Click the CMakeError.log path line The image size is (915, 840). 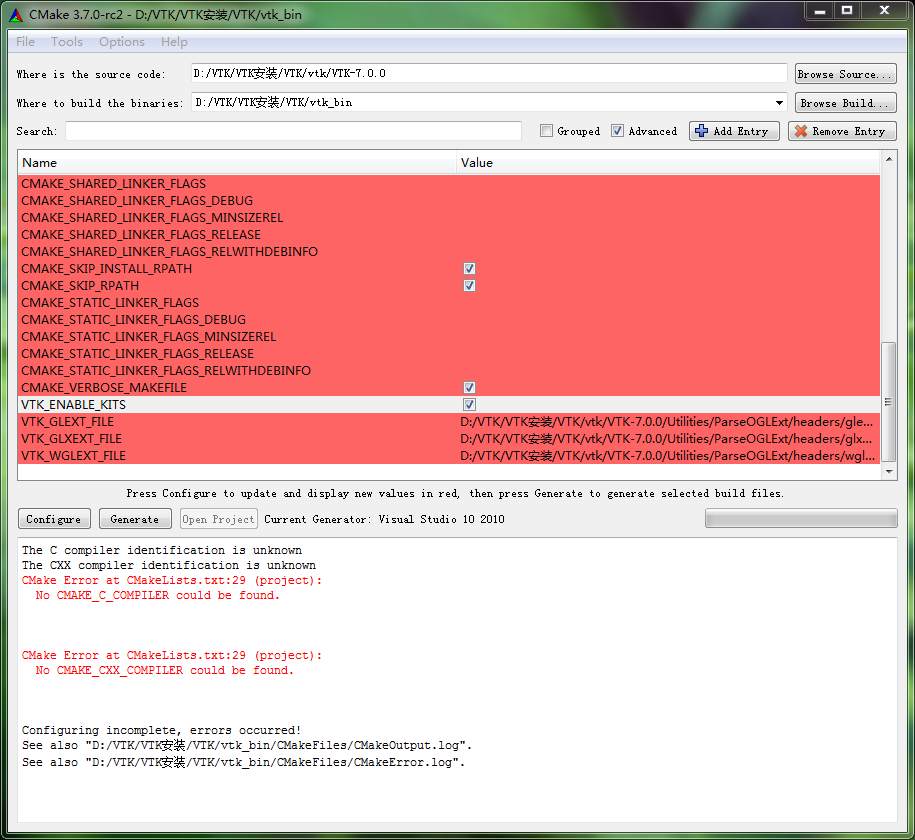[x=243, y=762]
